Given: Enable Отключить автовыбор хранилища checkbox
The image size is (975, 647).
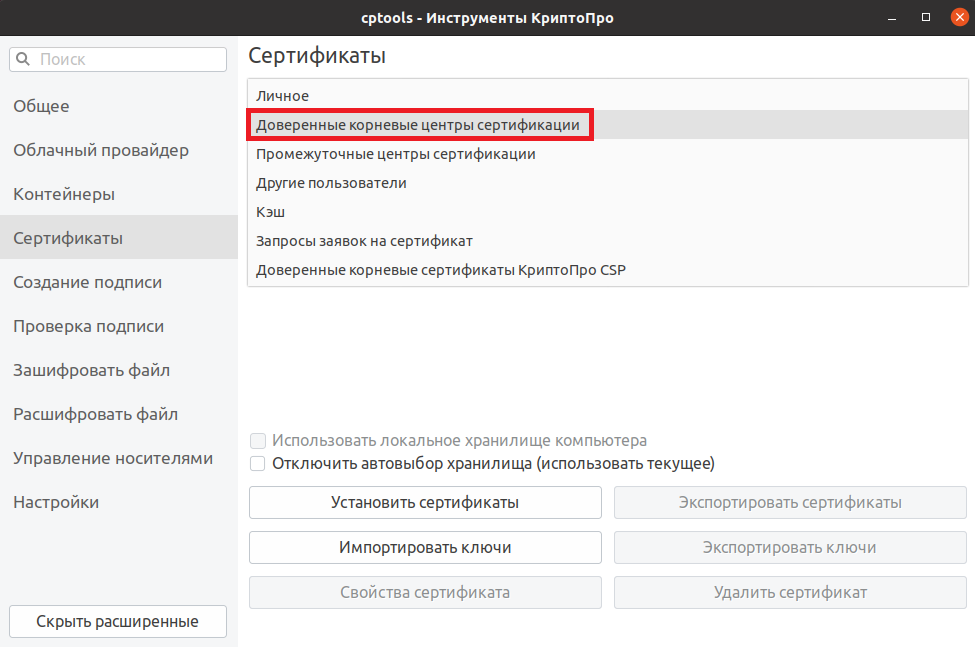Looking at the screenshot, I should point(258,464).
